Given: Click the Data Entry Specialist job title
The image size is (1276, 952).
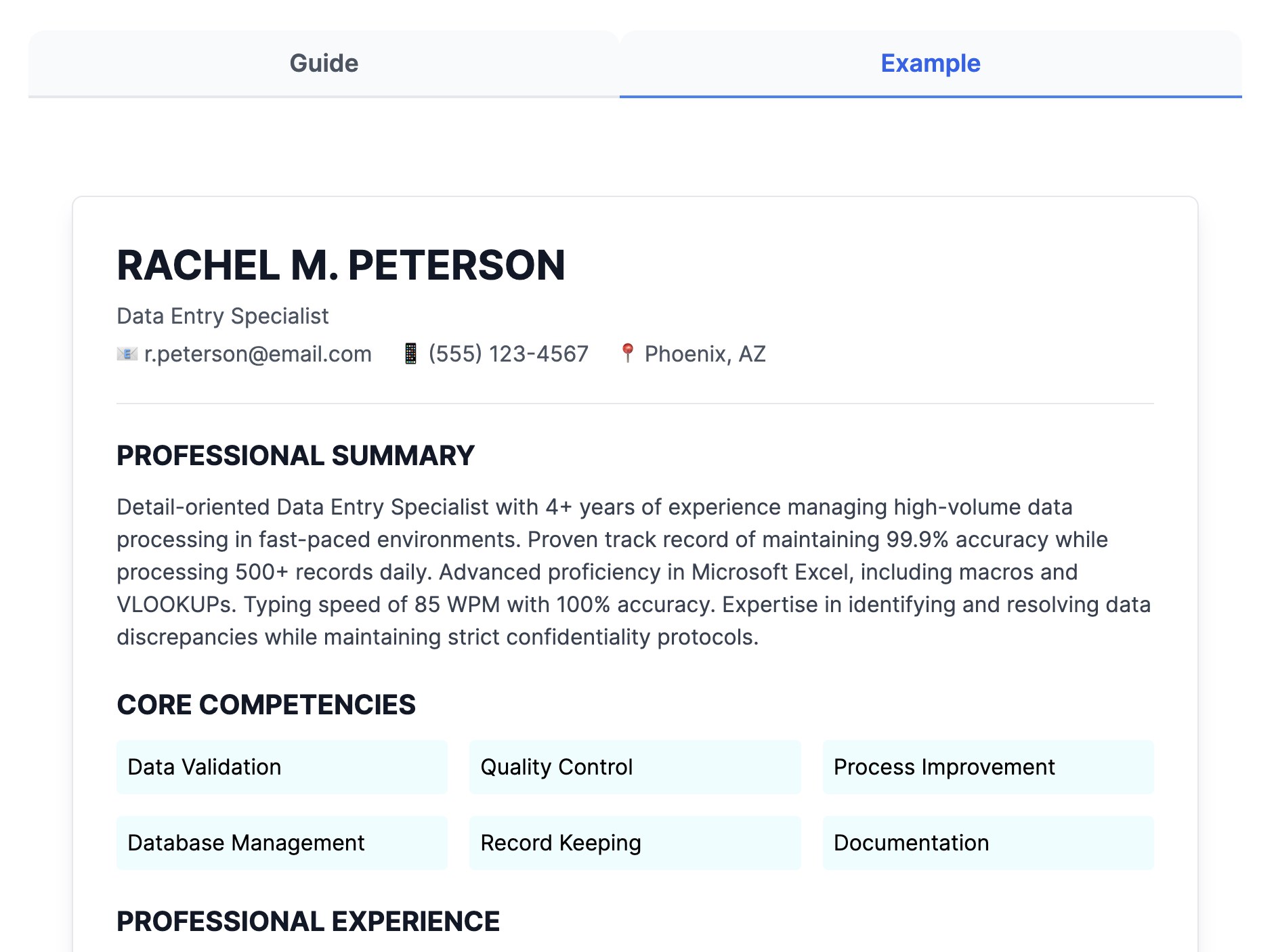Looking at the screenshot, I should point(222,316).
